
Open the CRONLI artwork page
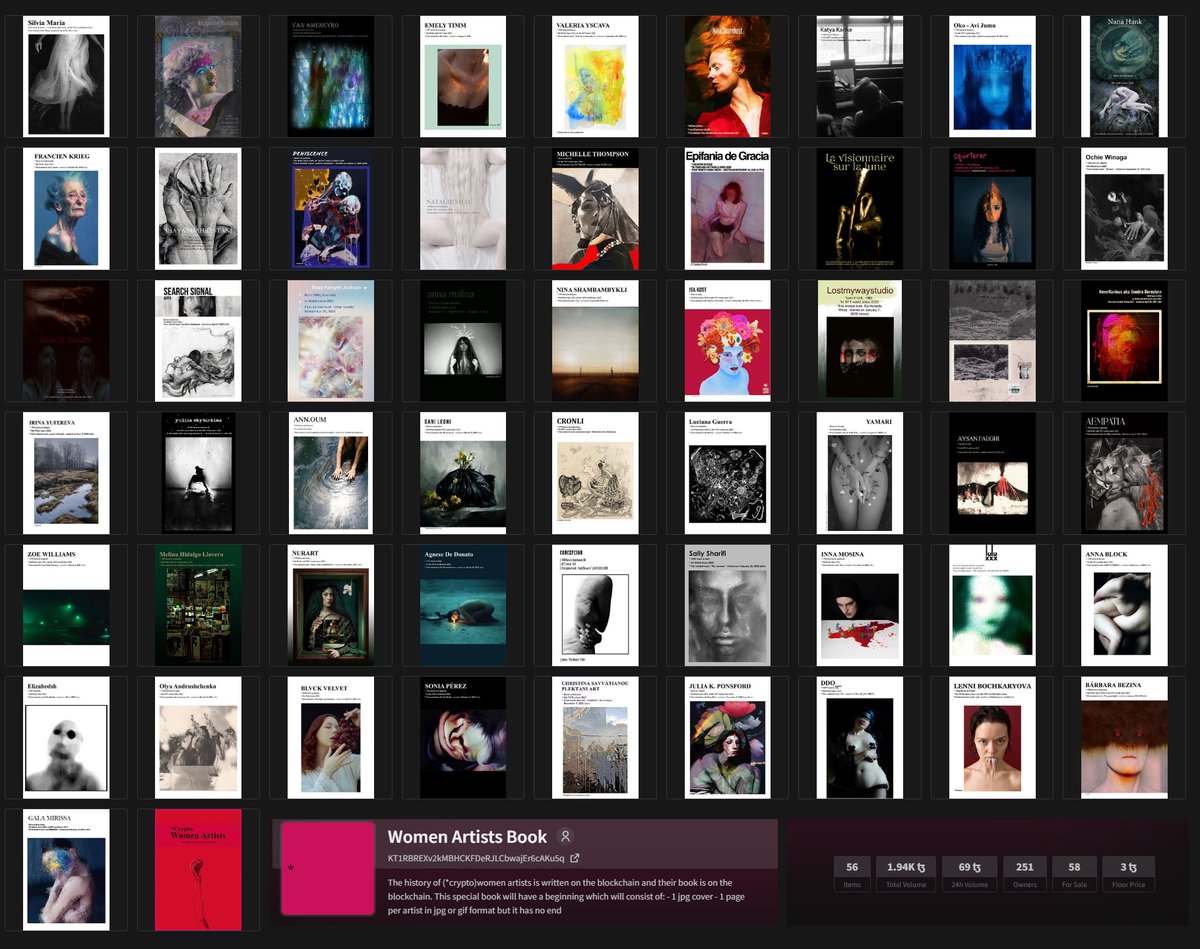pyautogui.click(x=596, y=472)
